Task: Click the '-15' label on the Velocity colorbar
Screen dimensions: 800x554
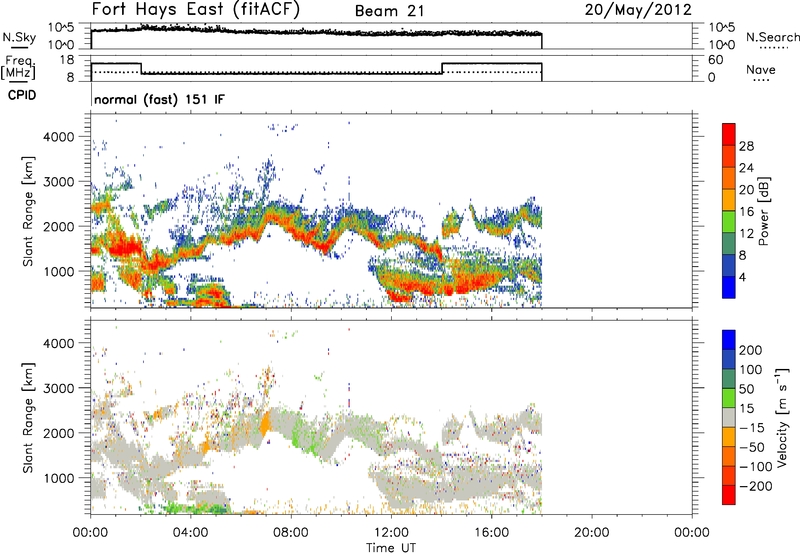Action: [752, 428]
